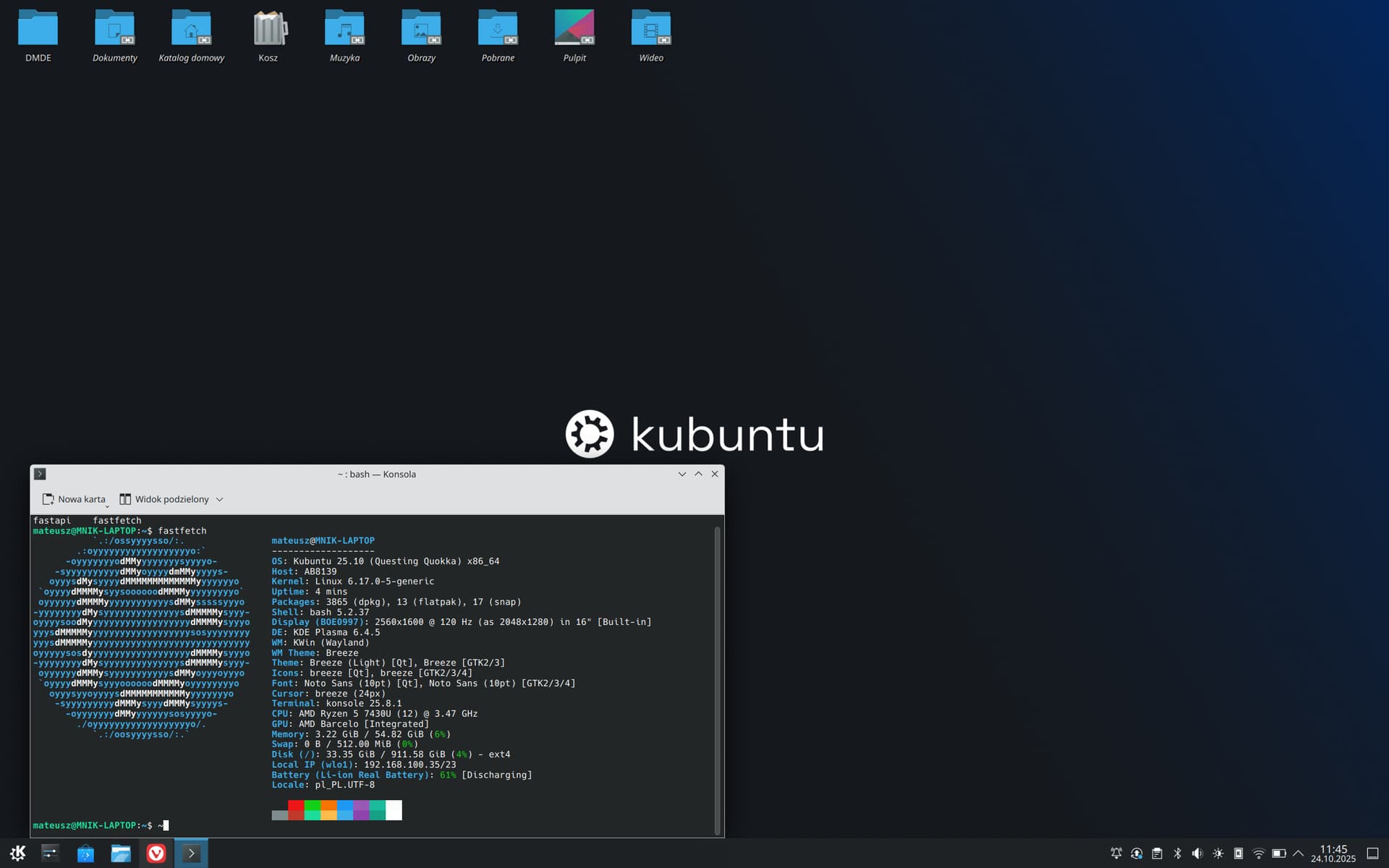
Task: Toggle show desktop button at taskbar end
Action: (x=1372, y=854)
